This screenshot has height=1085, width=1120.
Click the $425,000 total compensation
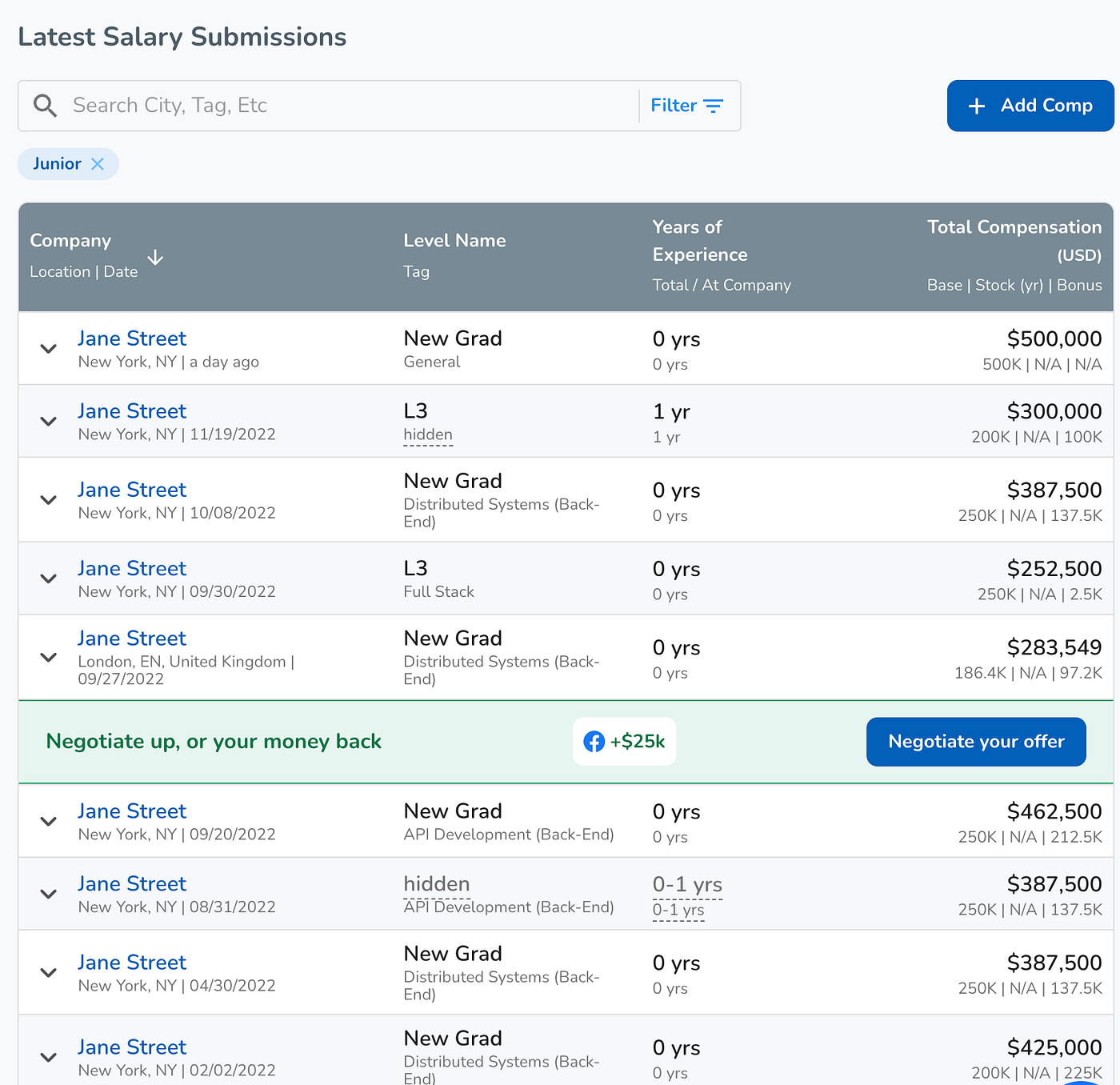point(1054,1048)
